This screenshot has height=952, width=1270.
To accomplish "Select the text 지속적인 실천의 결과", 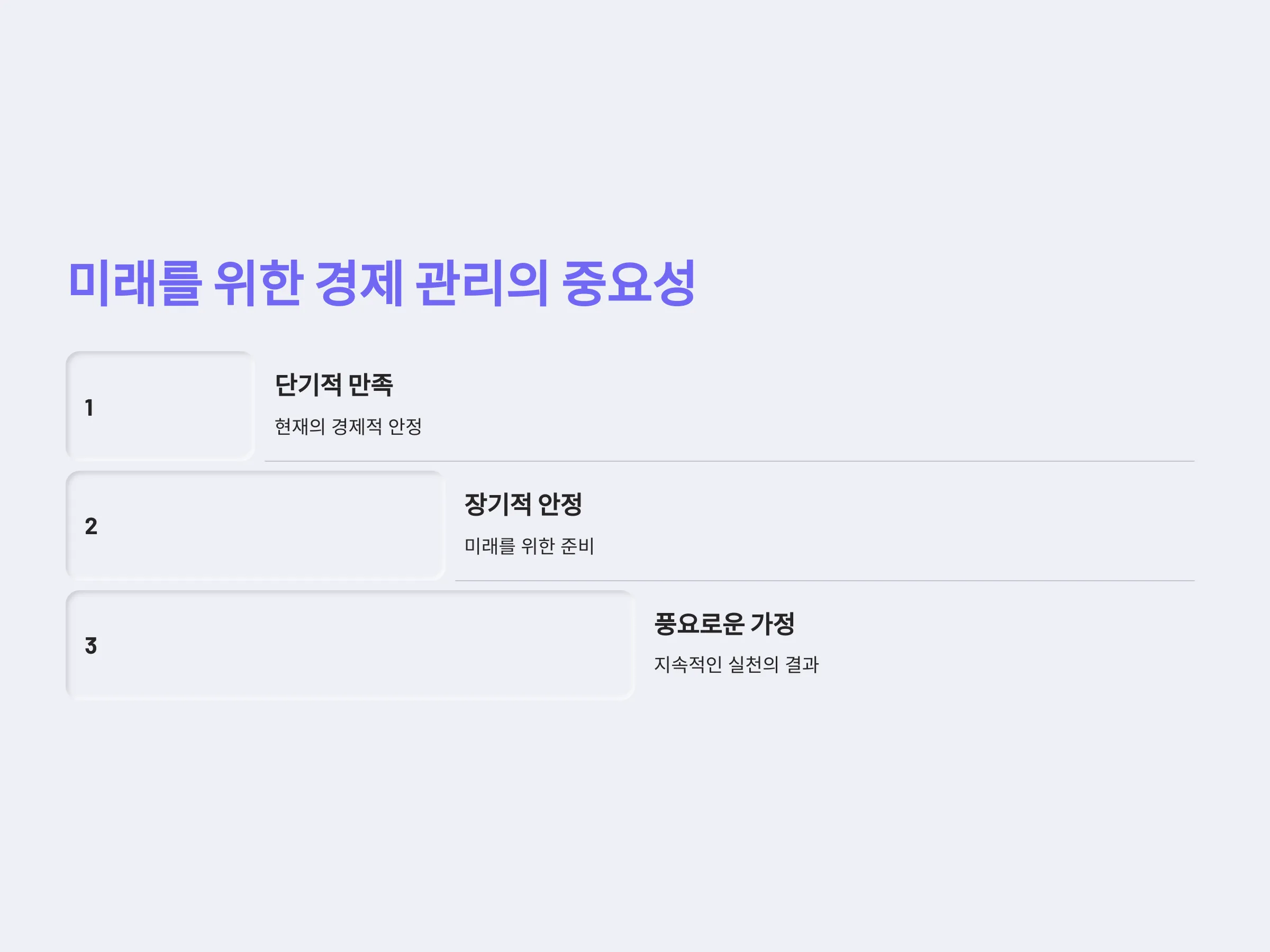I will point(736,664).
